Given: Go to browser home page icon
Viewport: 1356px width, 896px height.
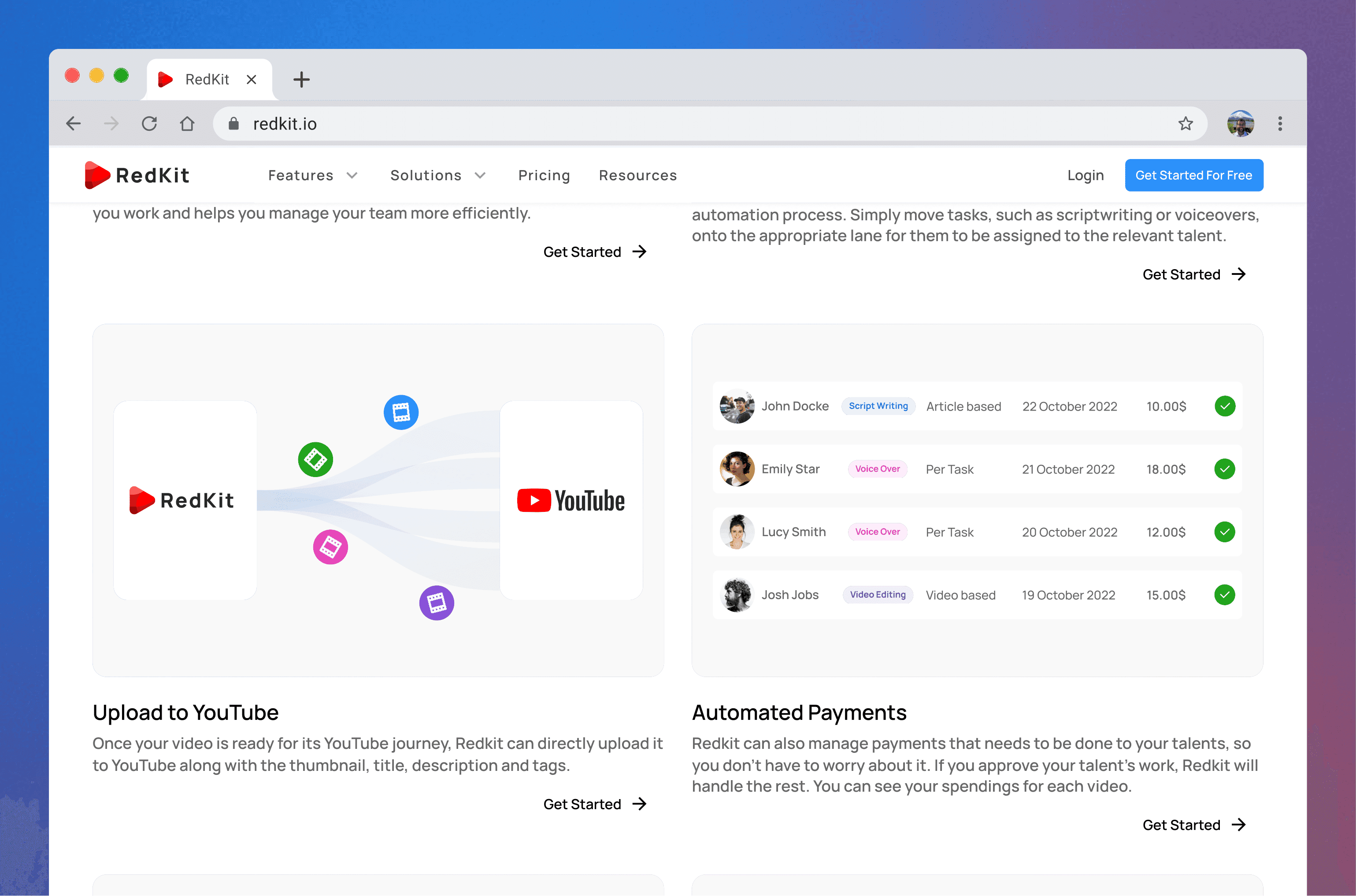Looking at the screenshot, I should pyautogui.click(x=187, y=123).
